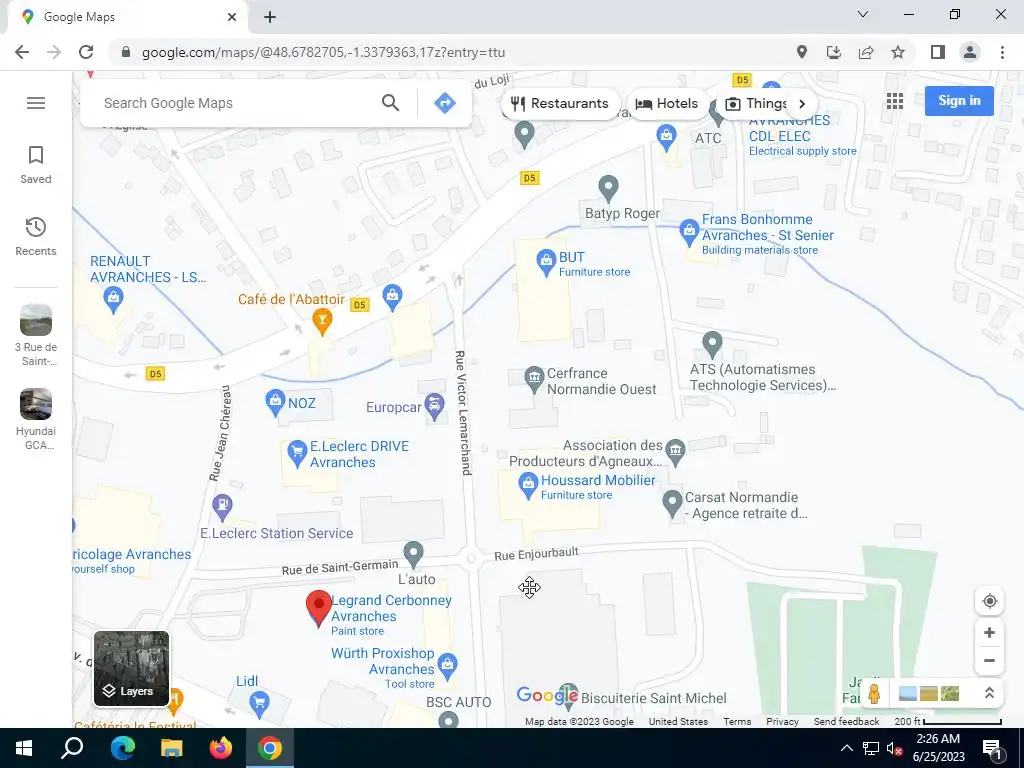Filter map by Things to do
The image size is (1024, 768).
tap(756, 103)
